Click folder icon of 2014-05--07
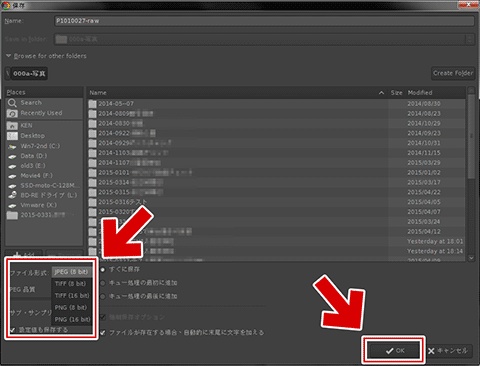This screenshot has width=480, height=366. 93,104
